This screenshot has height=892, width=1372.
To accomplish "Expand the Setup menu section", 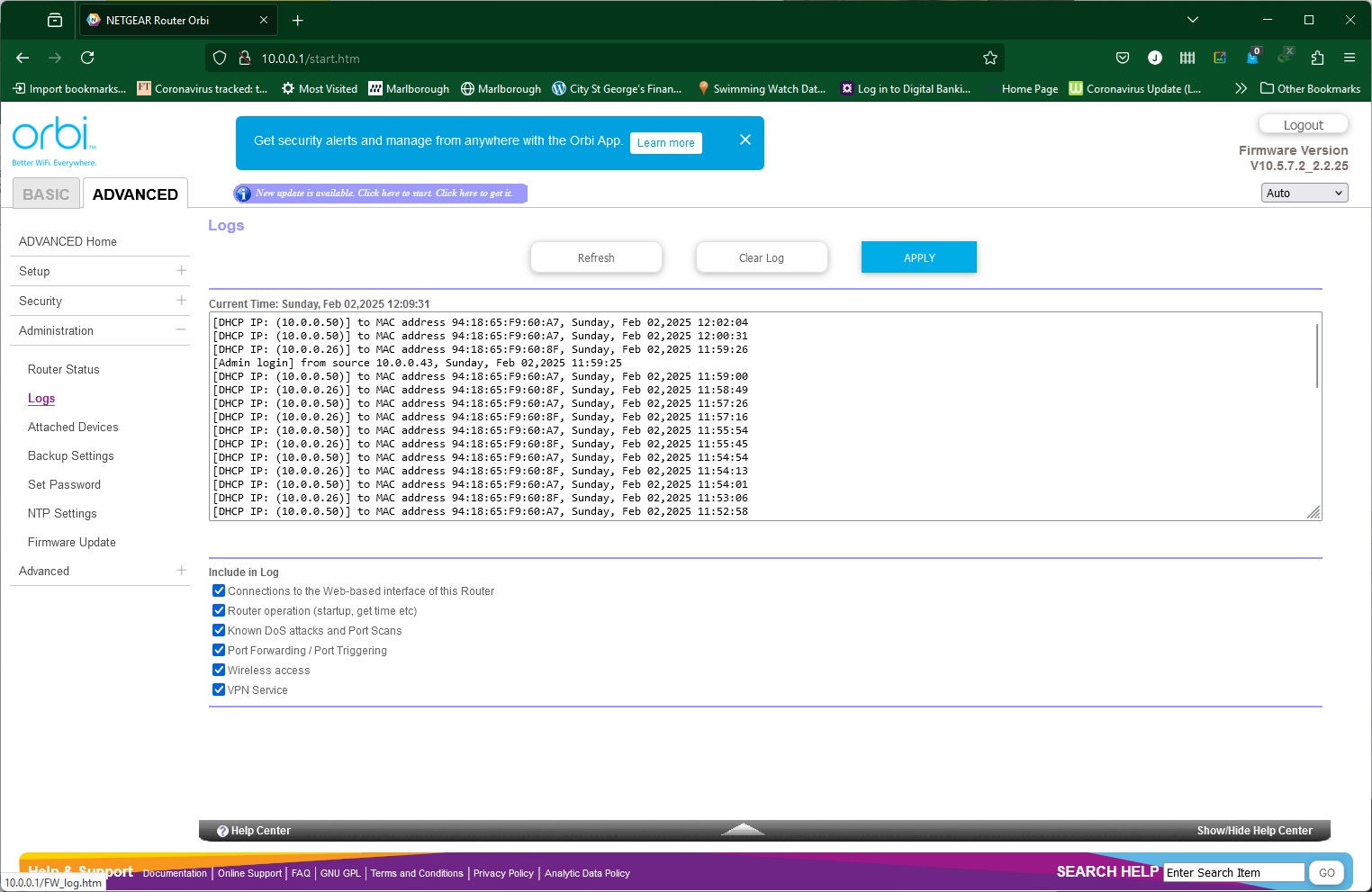I will point(181,271).
